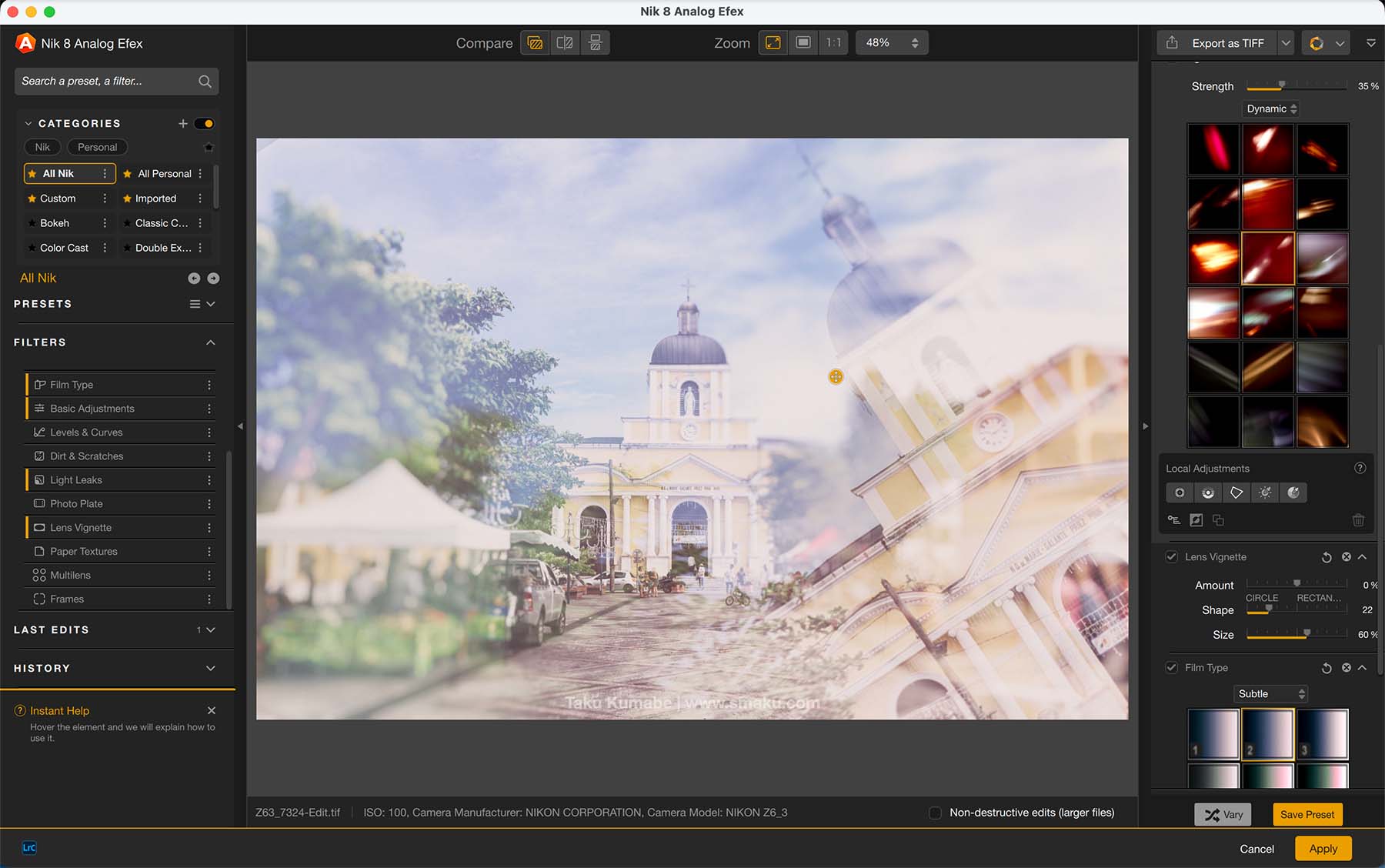Viewport: 1385px width, 868px height.
Task: Enable Non-destructive edits checkbox
Action: coord(935,813)
